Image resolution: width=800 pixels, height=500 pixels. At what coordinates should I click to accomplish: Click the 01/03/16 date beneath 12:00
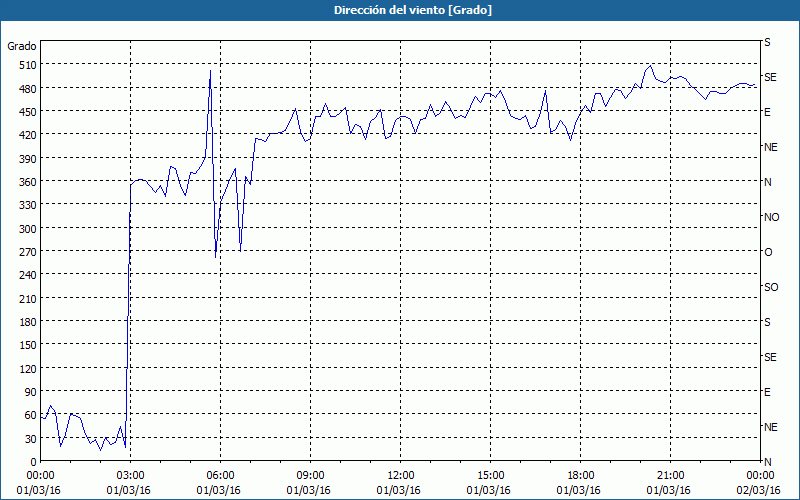pyautogui.click(x=398, y=491)
